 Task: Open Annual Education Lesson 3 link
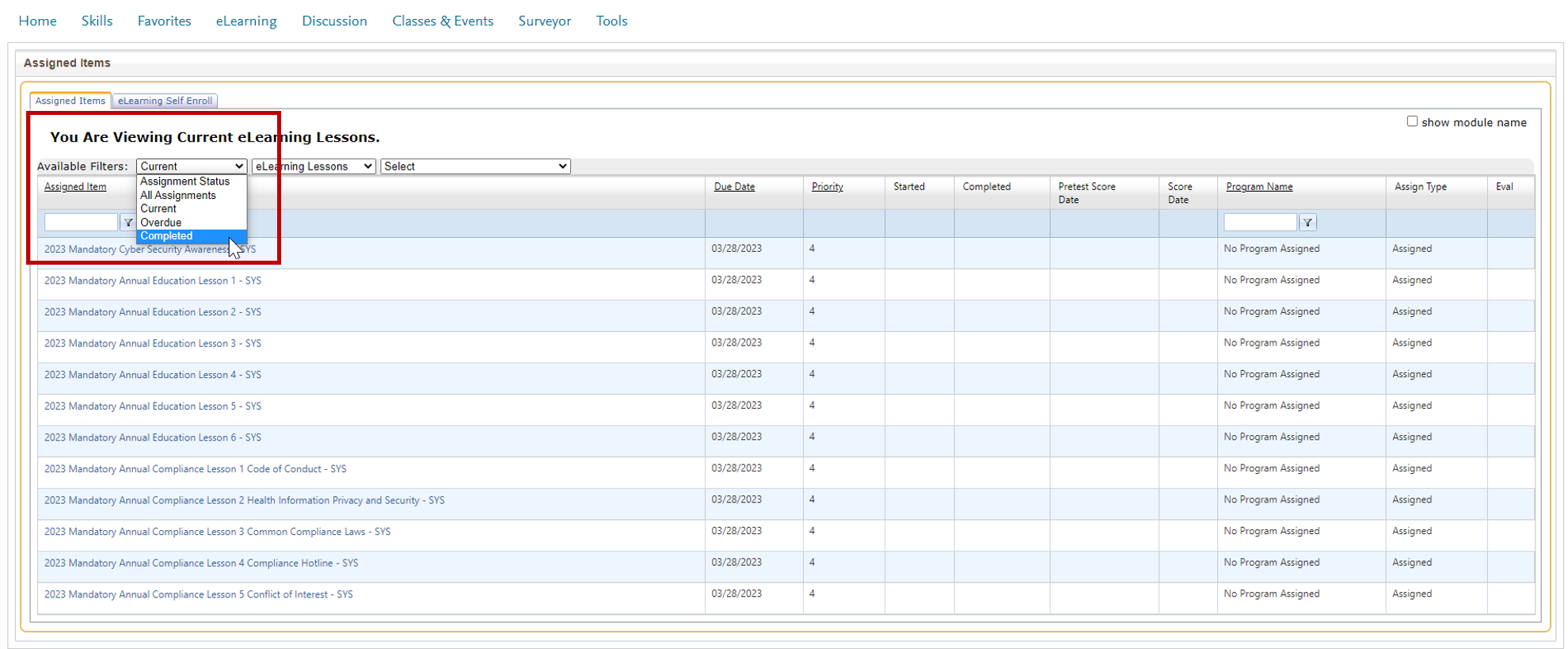tap(153, 343)
